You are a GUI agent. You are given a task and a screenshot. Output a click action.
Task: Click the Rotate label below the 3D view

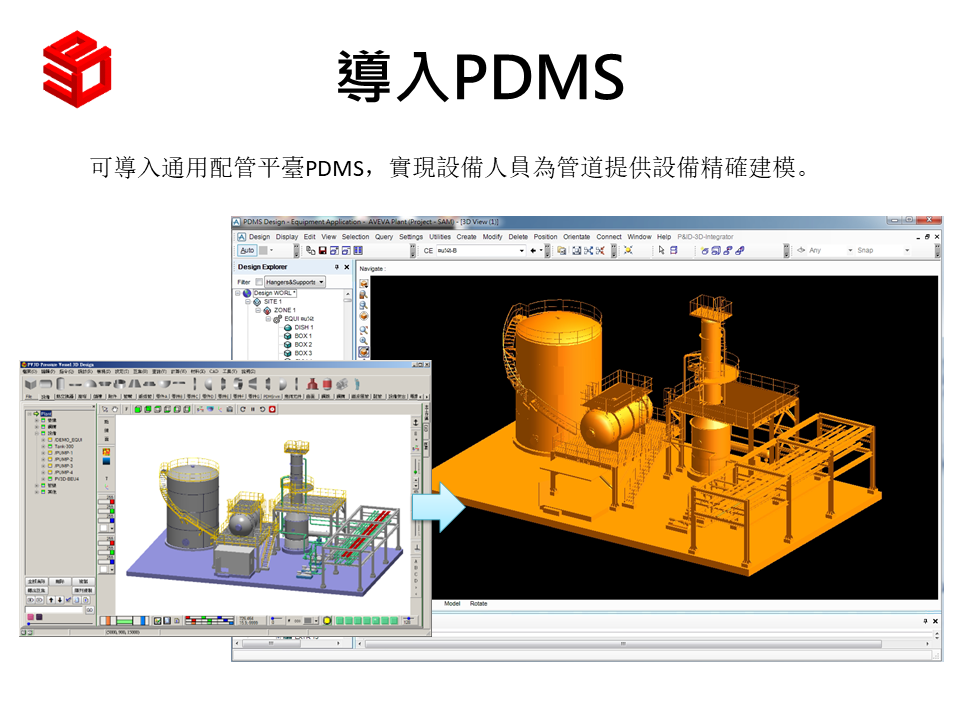(x=479, y=604)
